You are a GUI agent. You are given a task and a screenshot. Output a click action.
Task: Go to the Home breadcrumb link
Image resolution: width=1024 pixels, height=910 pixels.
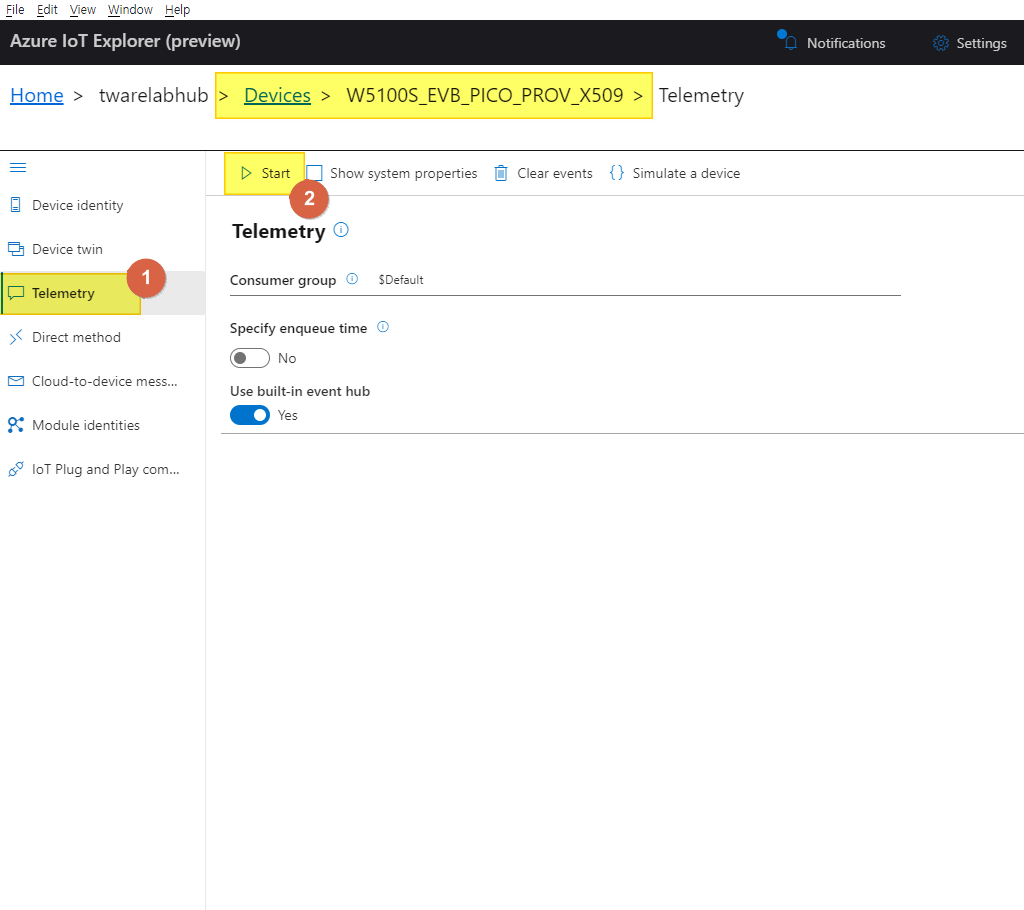coord(37,95)
